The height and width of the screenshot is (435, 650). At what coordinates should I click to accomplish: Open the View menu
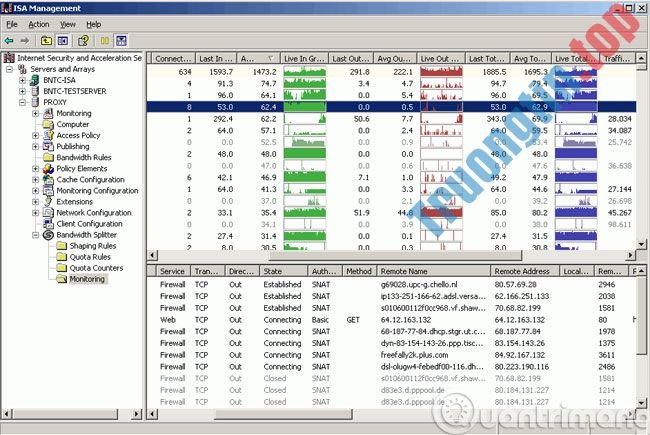(67, 23)
